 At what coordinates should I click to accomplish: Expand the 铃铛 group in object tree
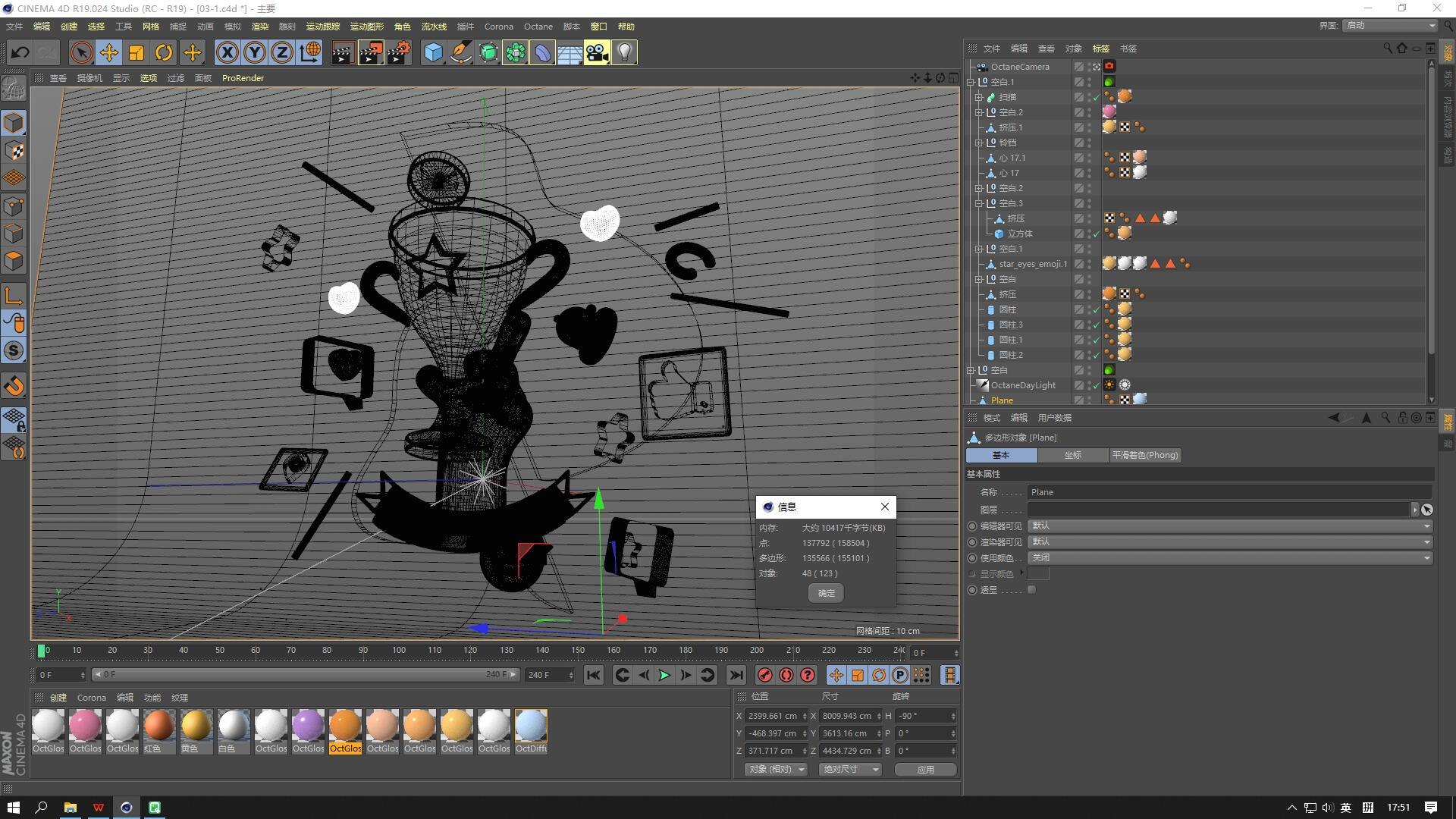(x=979, y=143)
